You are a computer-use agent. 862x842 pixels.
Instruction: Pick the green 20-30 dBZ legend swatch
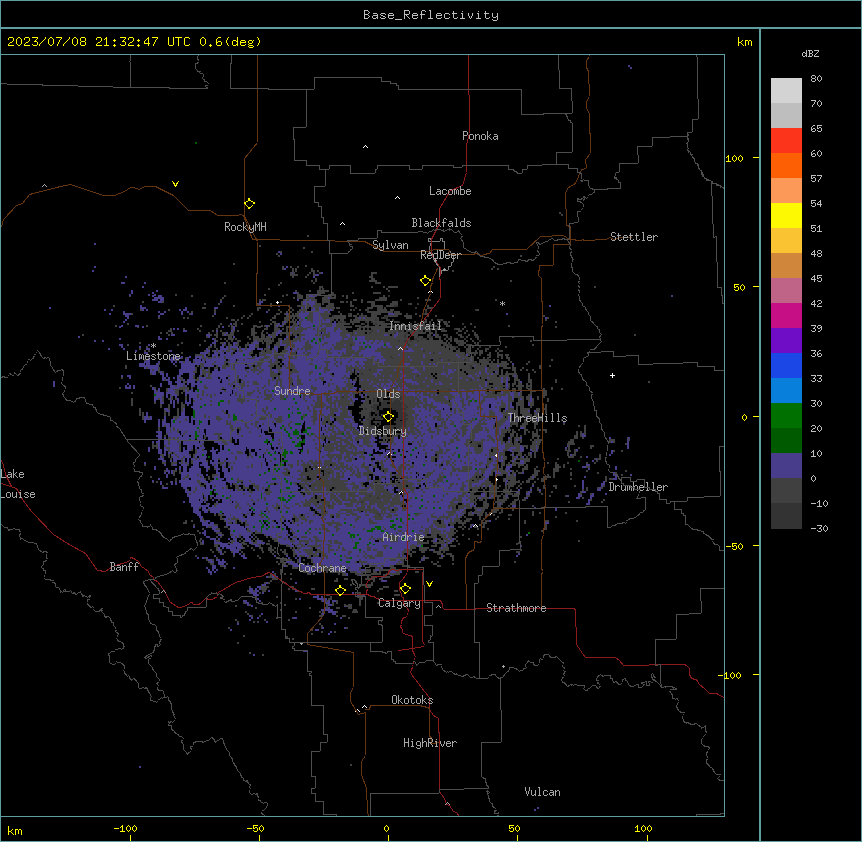pos(786,416)
